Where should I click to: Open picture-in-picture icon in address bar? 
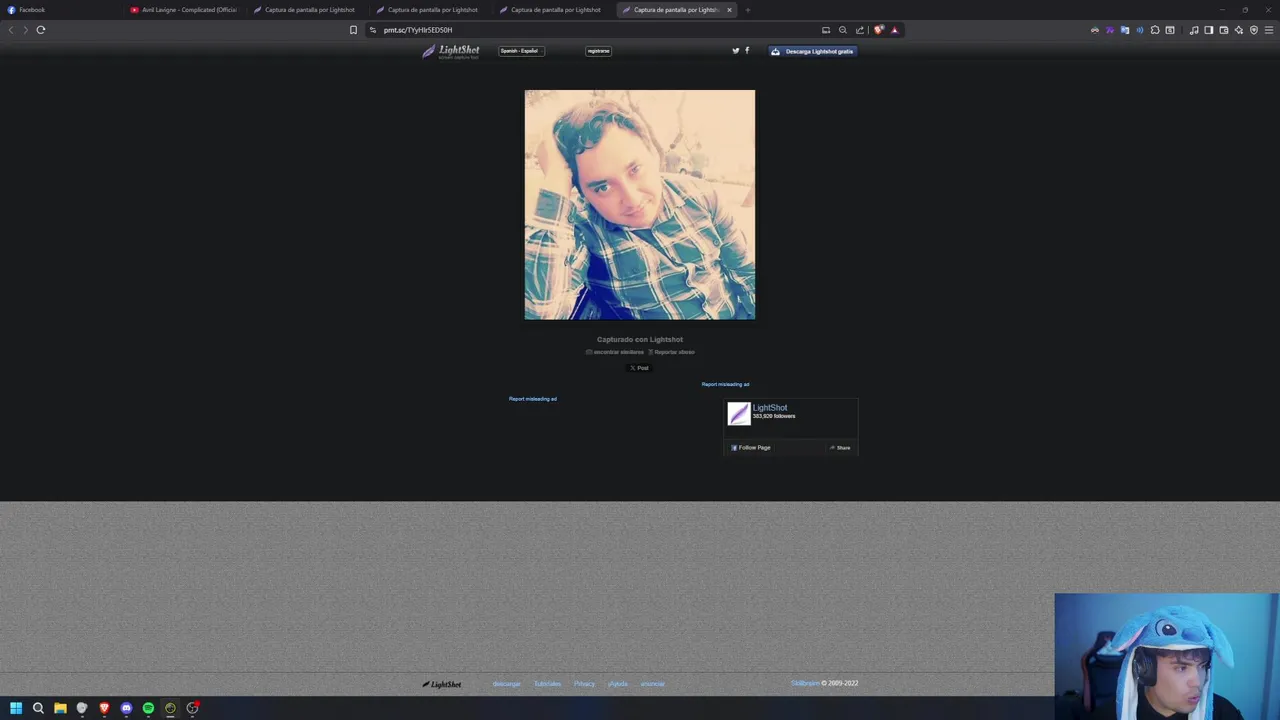(826, 30)
